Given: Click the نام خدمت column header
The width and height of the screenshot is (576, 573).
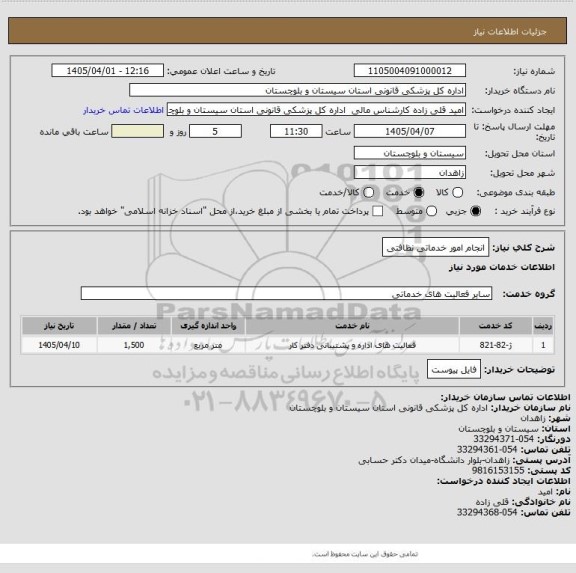Looking at the screenshot, I should (x=352, y=326).
